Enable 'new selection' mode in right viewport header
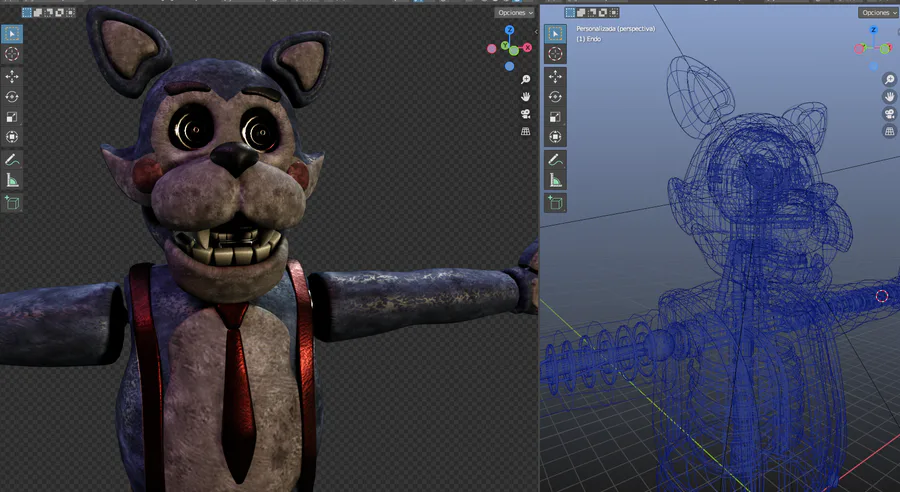 click(570, 12)
